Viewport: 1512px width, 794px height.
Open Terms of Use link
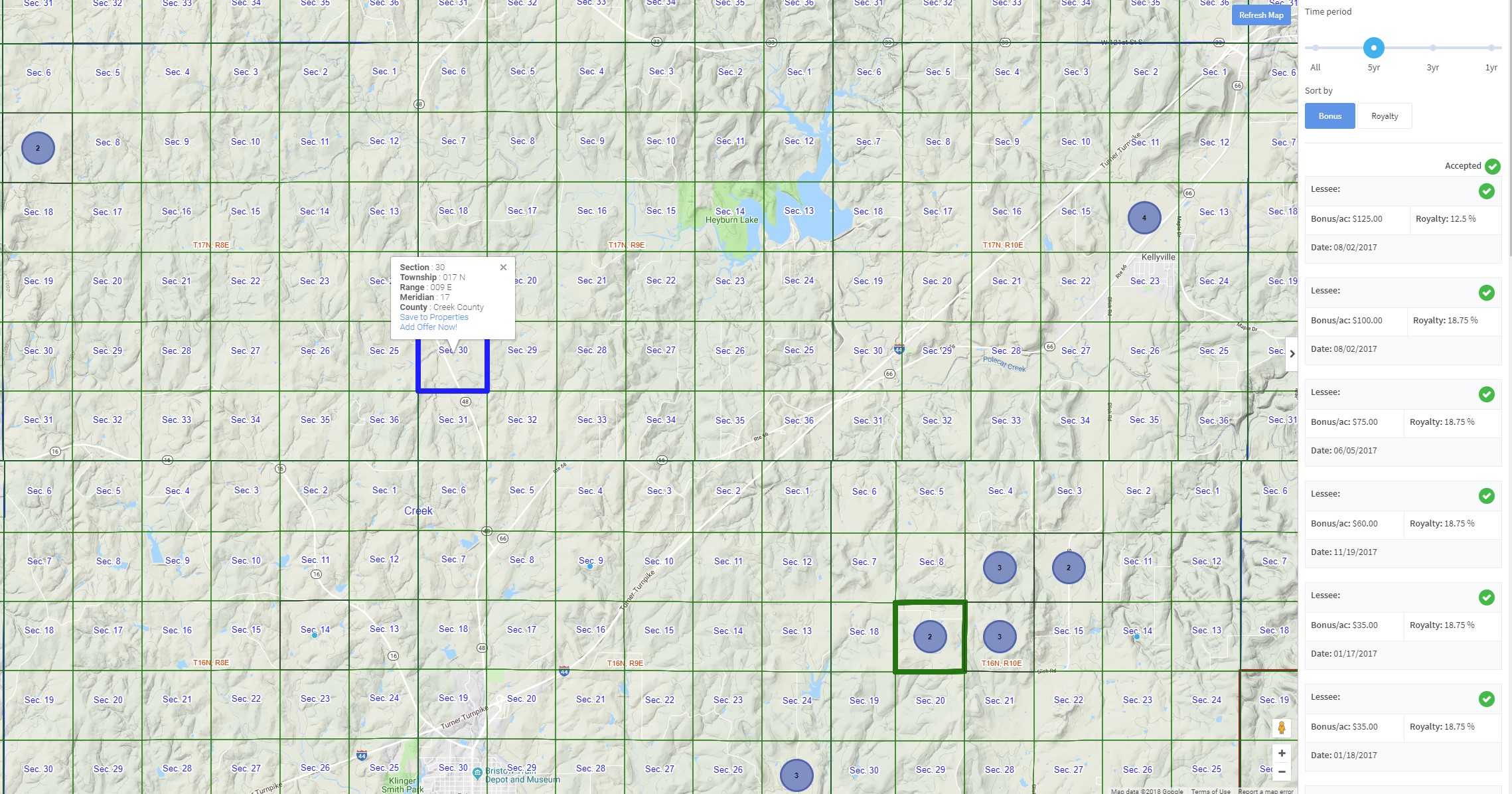coord(1211,791)
